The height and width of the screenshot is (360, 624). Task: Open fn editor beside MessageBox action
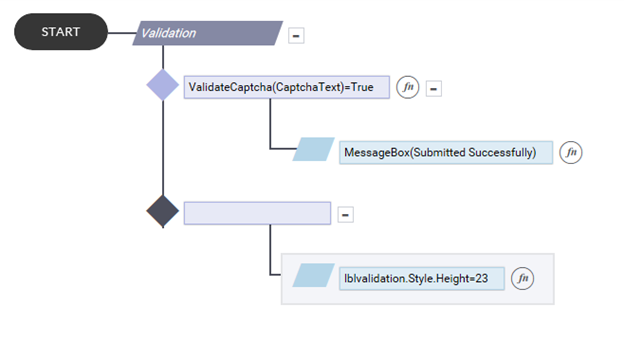click(x=571, y=152)
